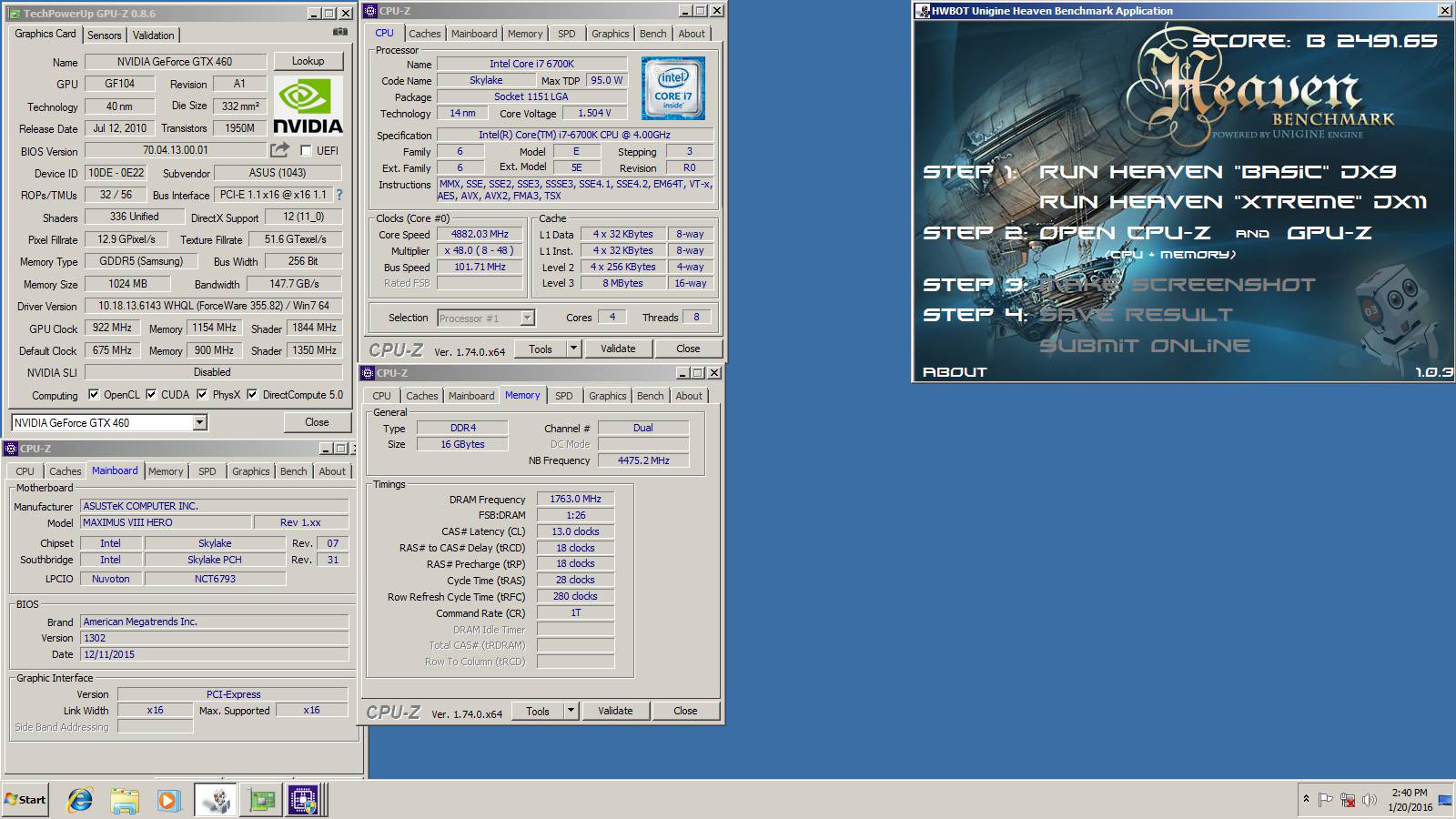
Task: Click the taskbar clock 2:40 PM
Action: pos(1410,793)
